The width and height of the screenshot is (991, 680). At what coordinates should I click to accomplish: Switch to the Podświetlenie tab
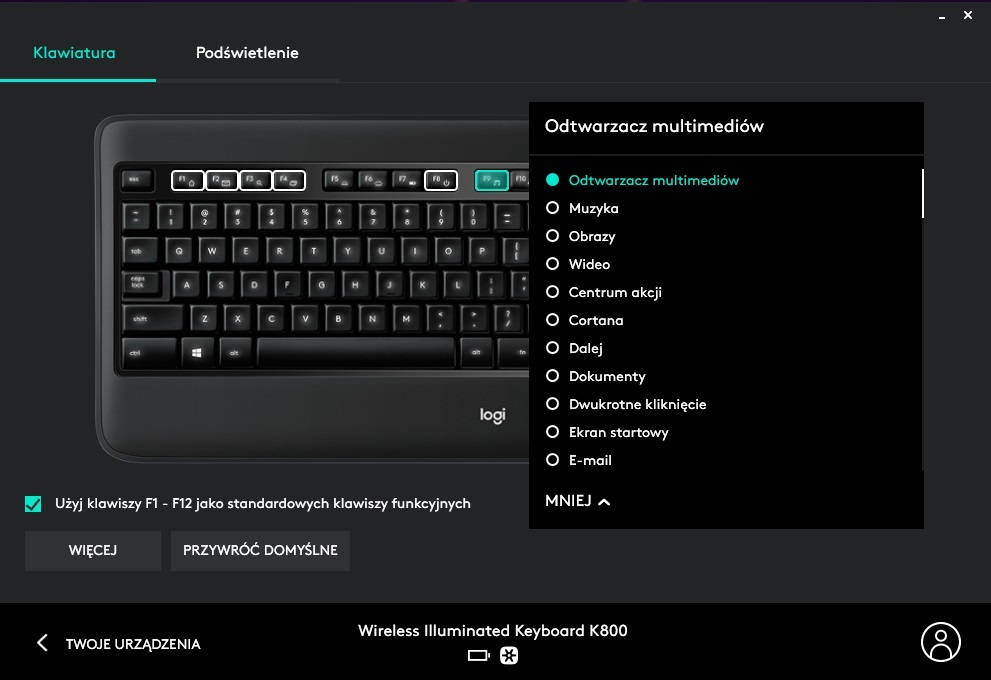pos(247,53)
